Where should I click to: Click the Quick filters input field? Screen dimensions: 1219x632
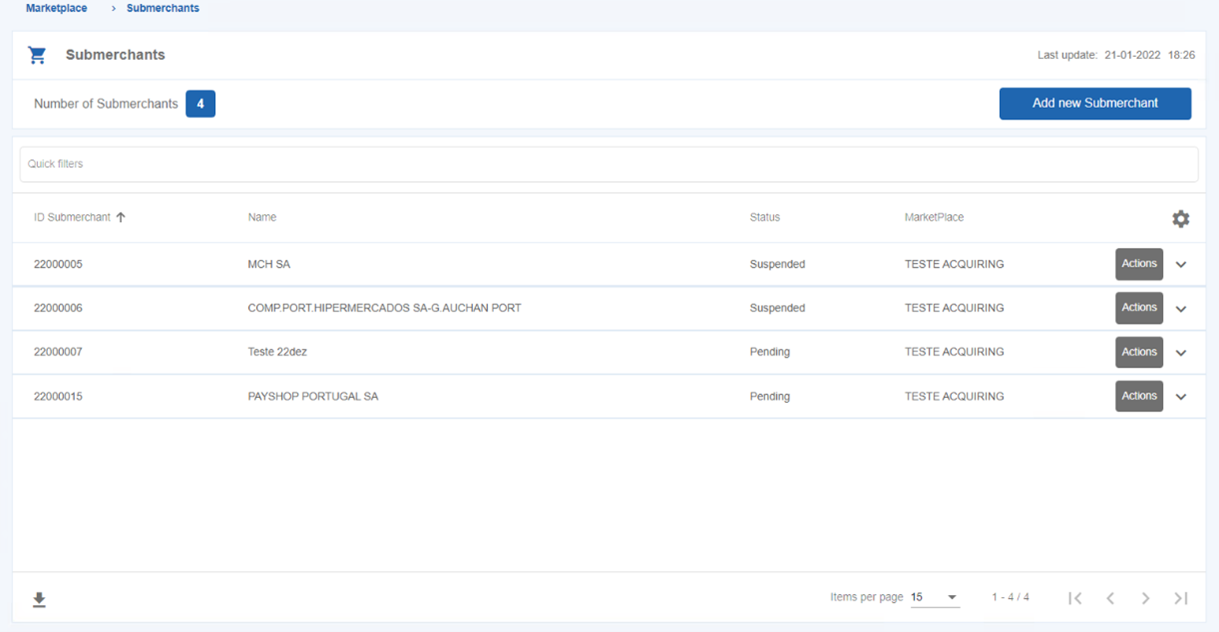[x=608, y=164]
